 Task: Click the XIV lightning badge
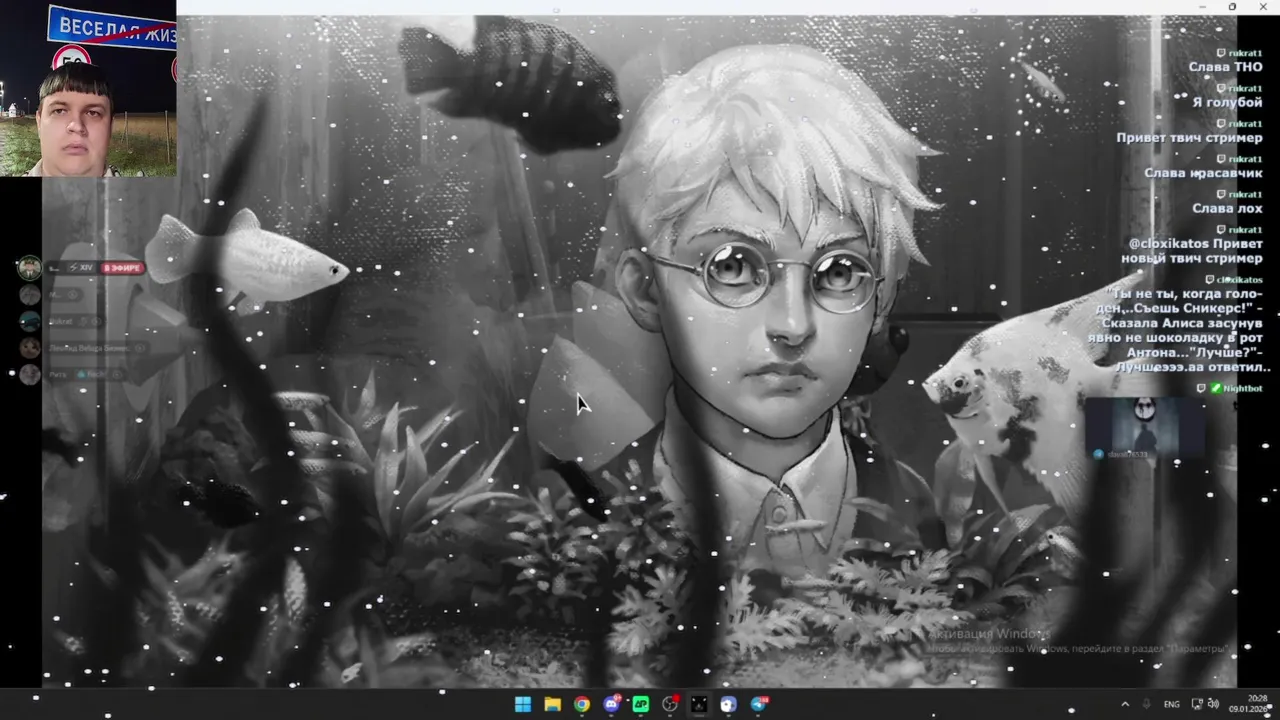(x=82, y=268)
